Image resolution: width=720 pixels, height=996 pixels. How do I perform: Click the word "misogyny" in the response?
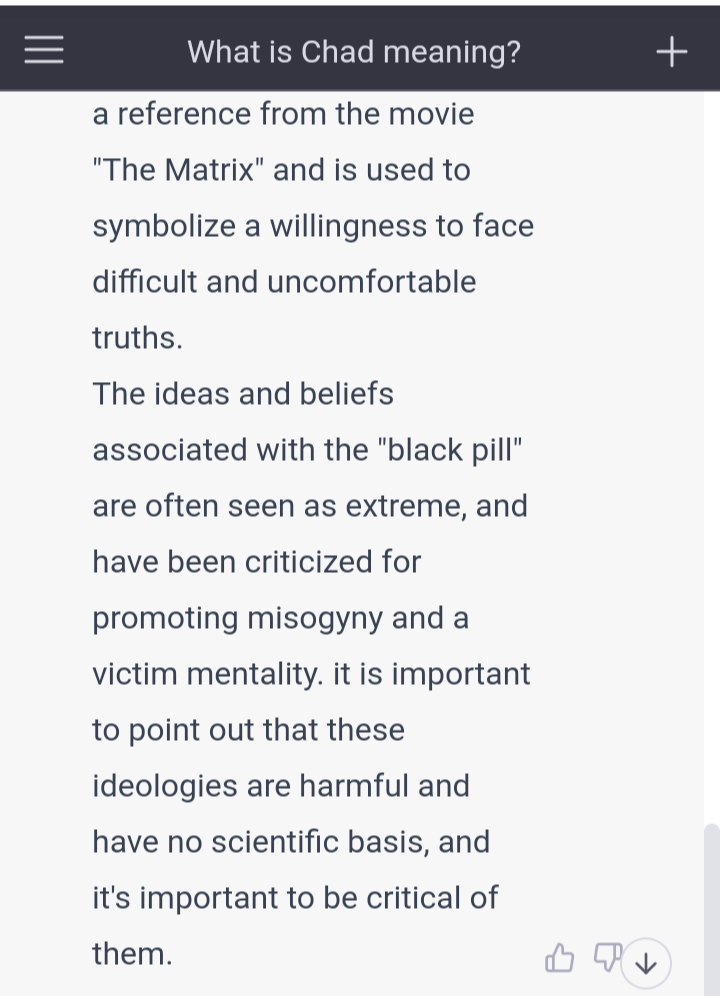315,619
